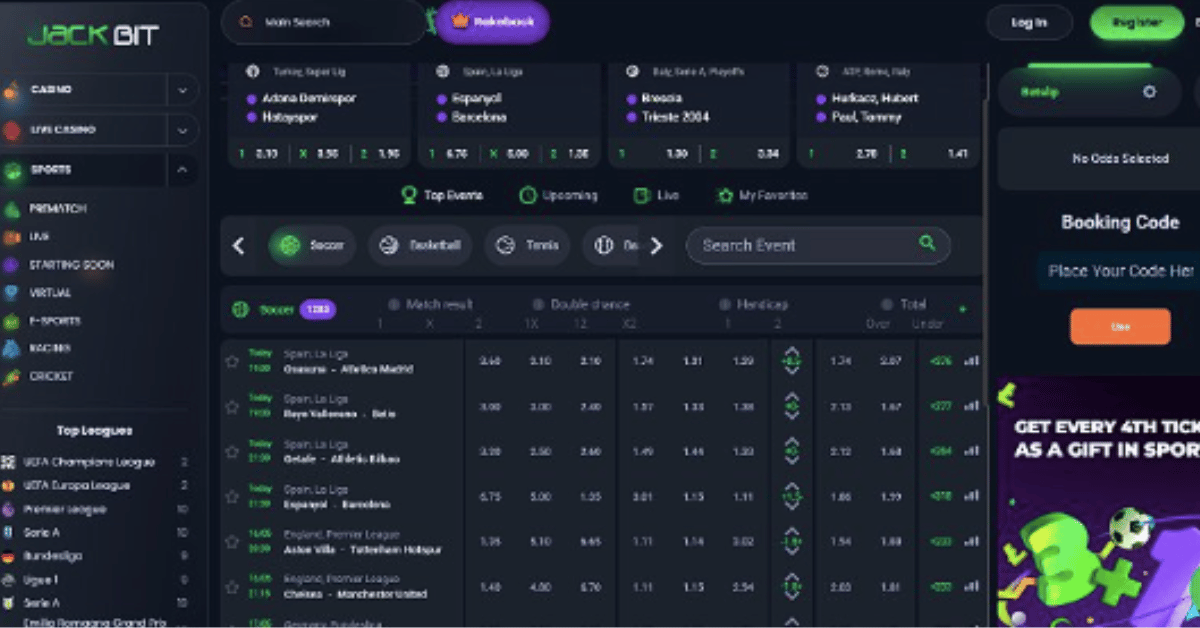The height and width of the screenshot is (628, 1200).
Task: Open match stats for Rayo Vallecano – Betis
Action: [x=970, y=407]
